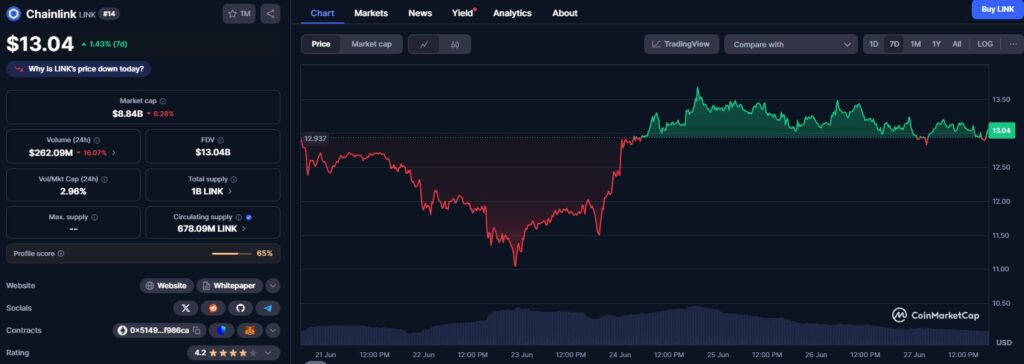Image resolution: width=1024 pixels, height=364 pixels.
Task: Click the 13.04 current price label on axis
Action: (x=1001, y=131)
